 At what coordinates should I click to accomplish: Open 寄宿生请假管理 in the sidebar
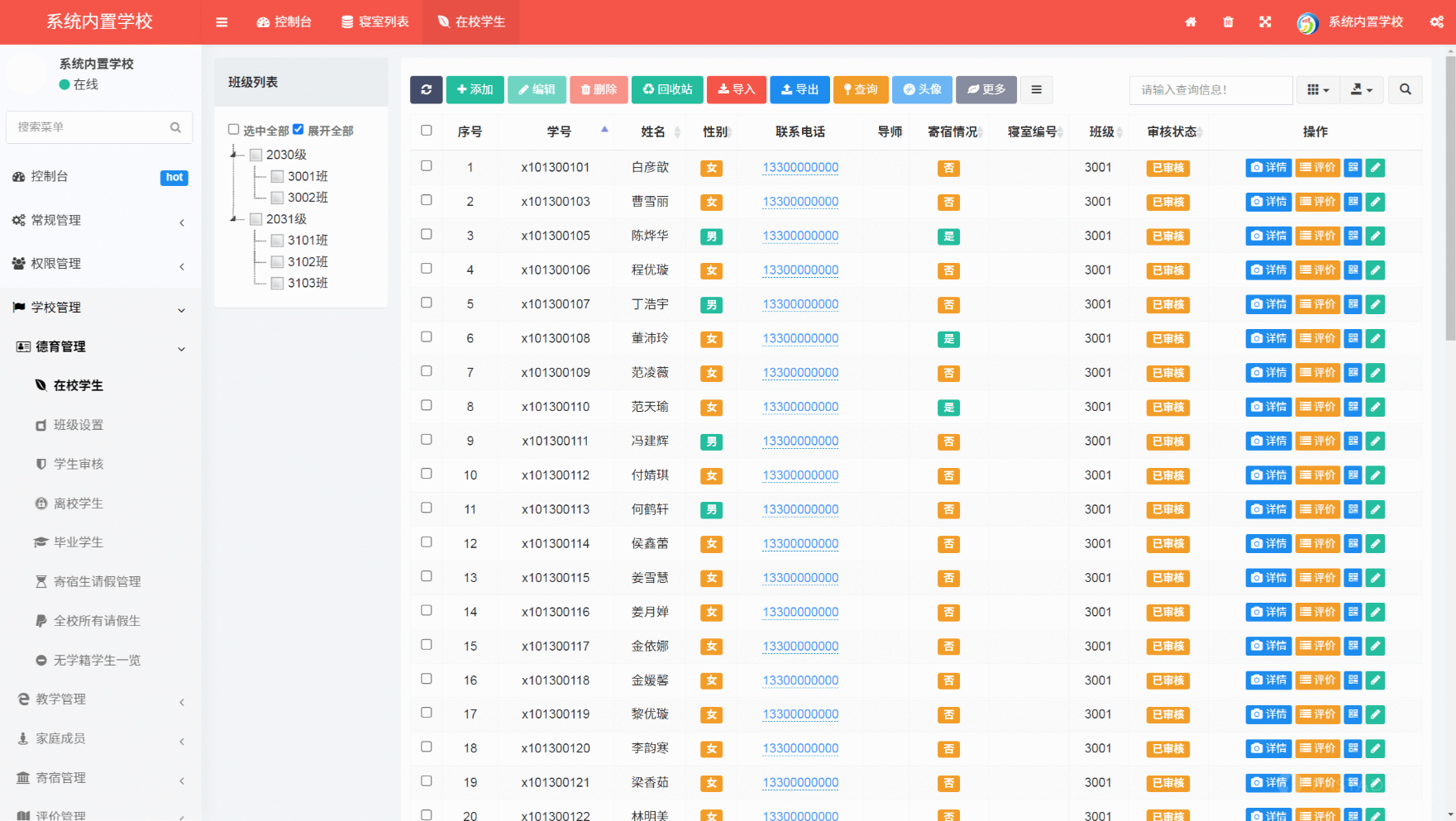97,581
